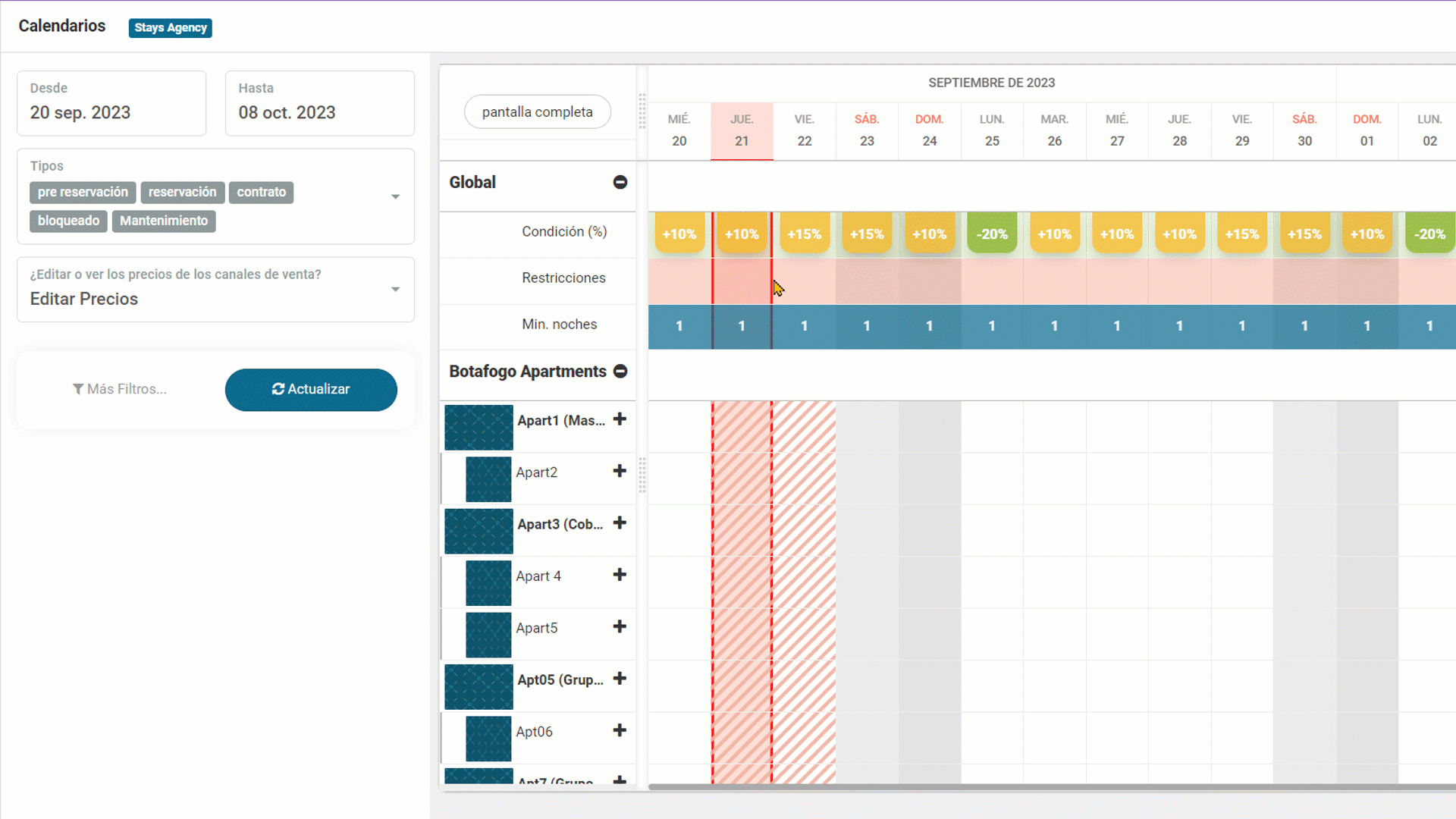Image resolution: width=1456 pixels, height=819 pixels.
Task: Toggle the 'bloqueado' type tag
Action: (68, 221)
